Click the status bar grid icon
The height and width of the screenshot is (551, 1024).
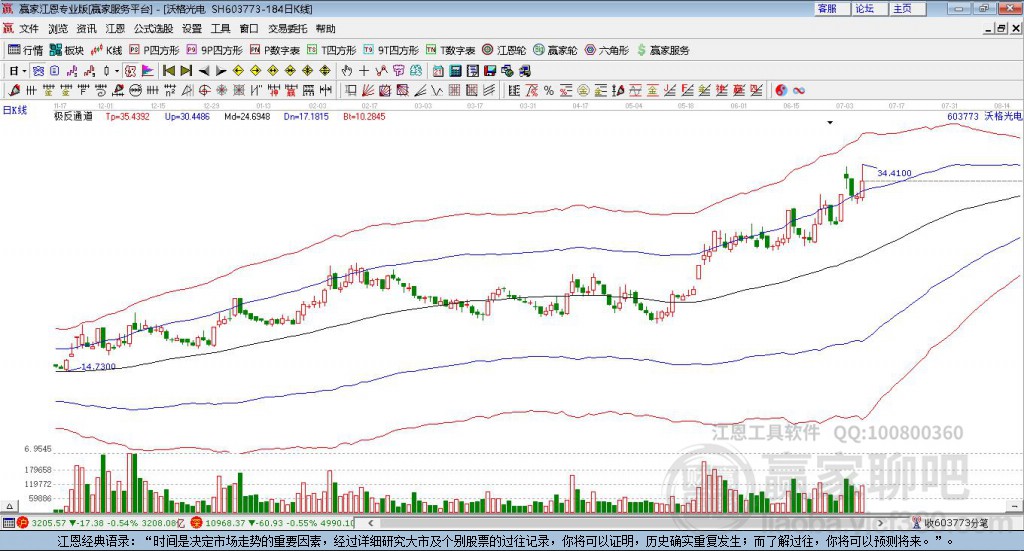[8, 523]
